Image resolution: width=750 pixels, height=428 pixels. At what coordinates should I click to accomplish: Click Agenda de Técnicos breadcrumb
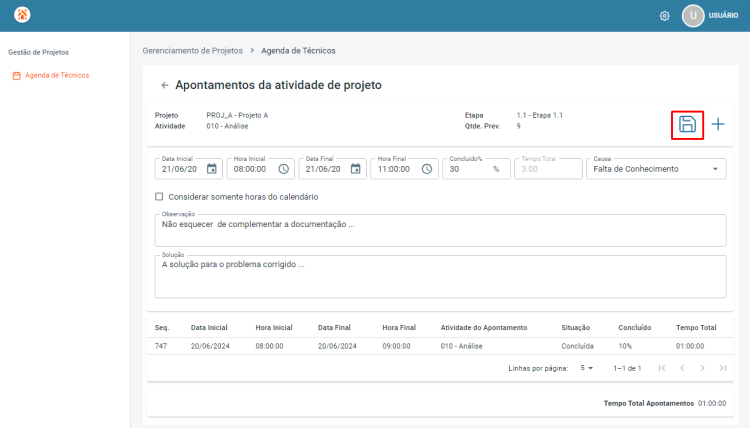coord(298,51)
